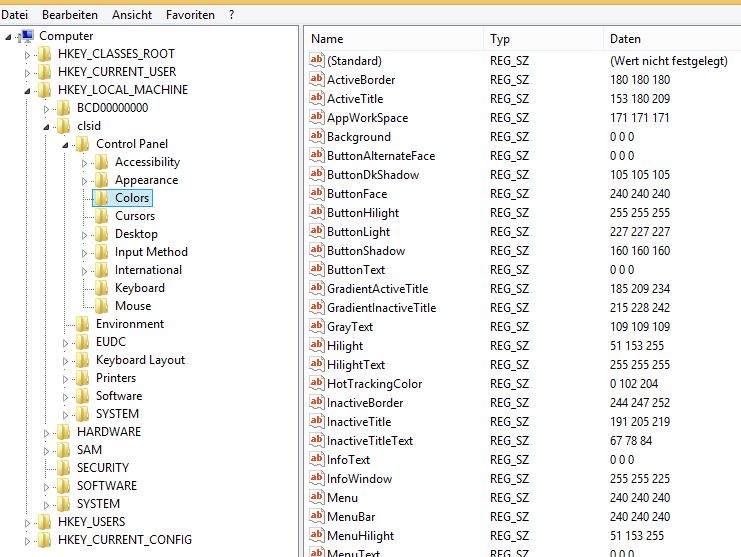Collapse the clsid node arrow
Image resolution: width=741 pixels, height=557 pixels.
46,127
